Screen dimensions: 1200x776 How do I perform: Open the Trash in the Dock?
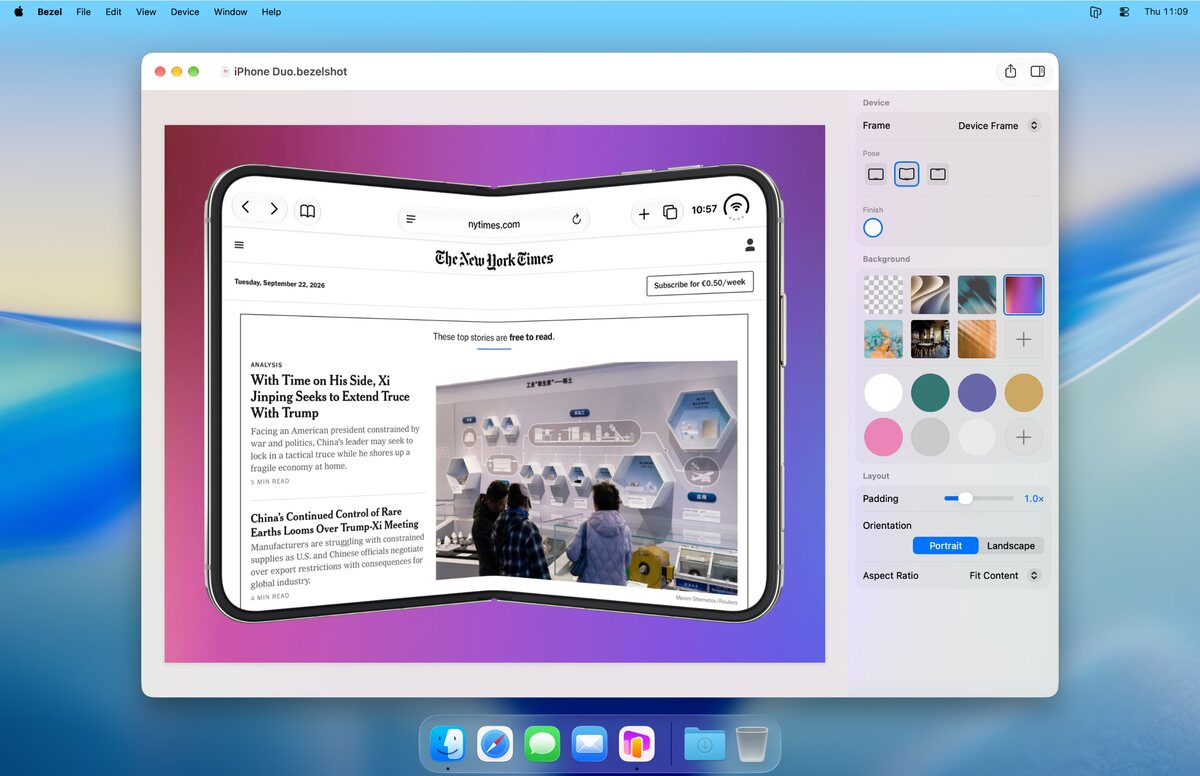pos(752,744)
